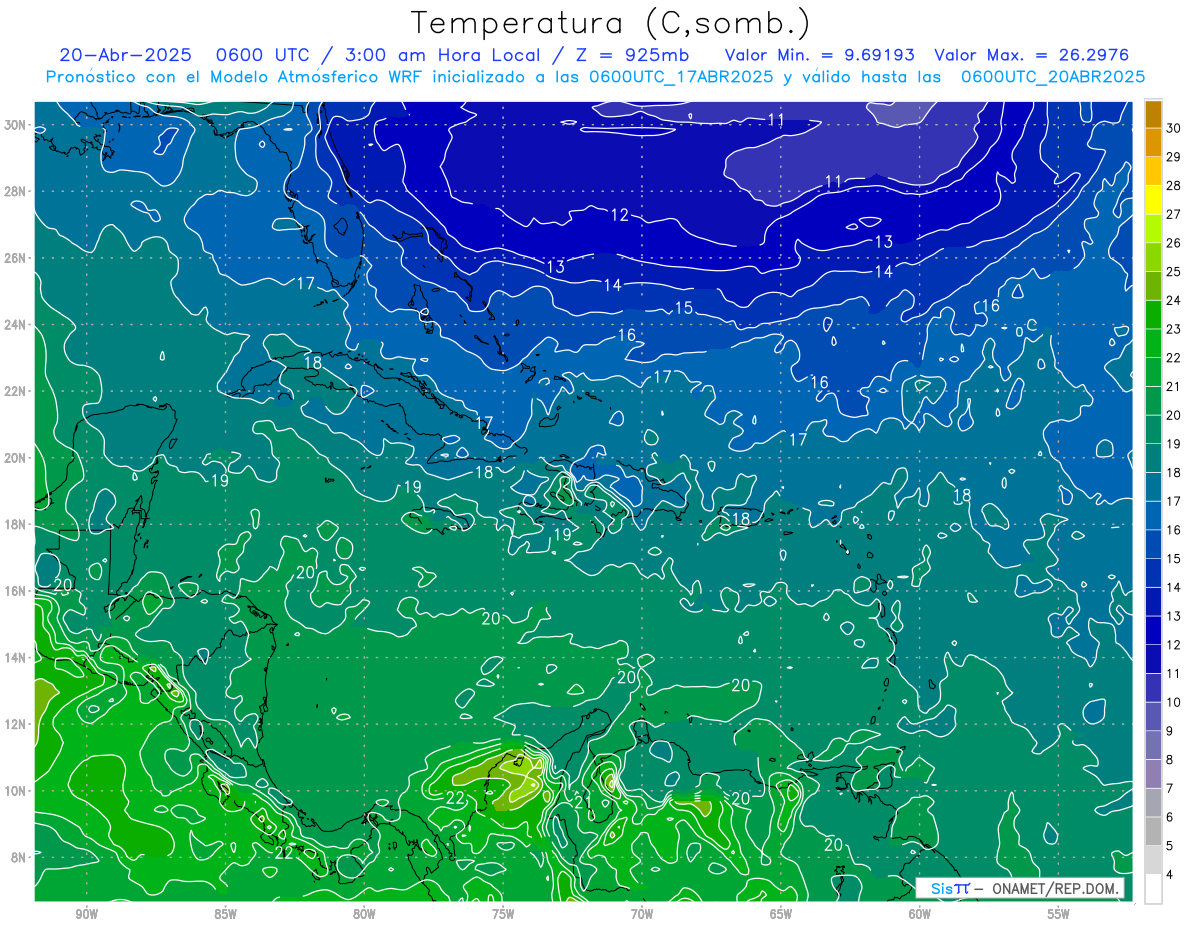Image resolution: width=1200 pixels, height=927 pixels.
Task: Pick the color bar segment between 22 and 23
Action: 1153,343
